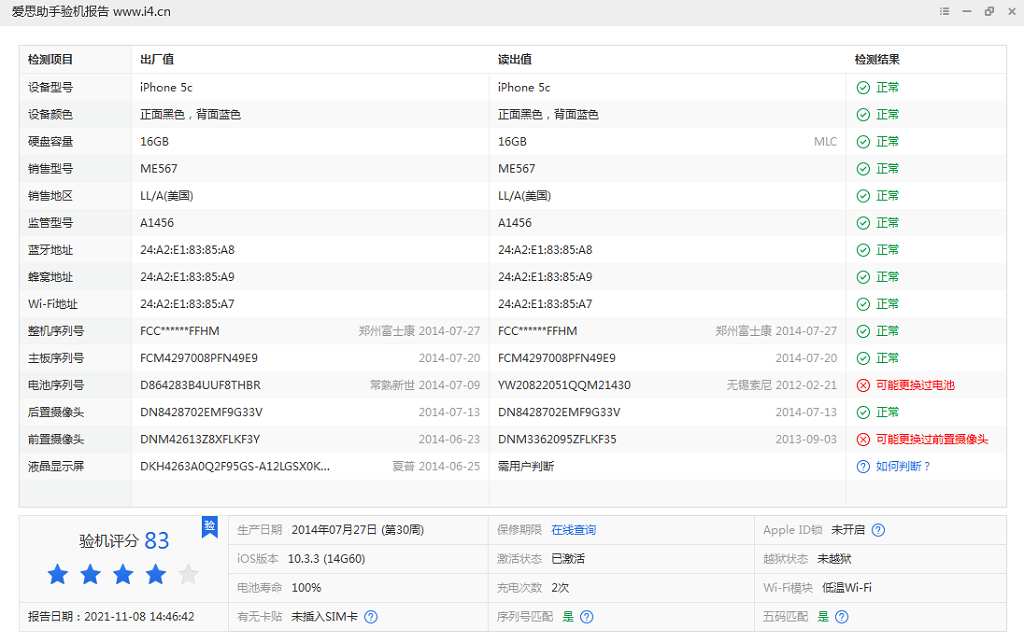Image resolution: width=1024 pixels, height=643 pixels.
Task: Click the MLC label in 硬盘容量 row
Action: tap(825, 142)
